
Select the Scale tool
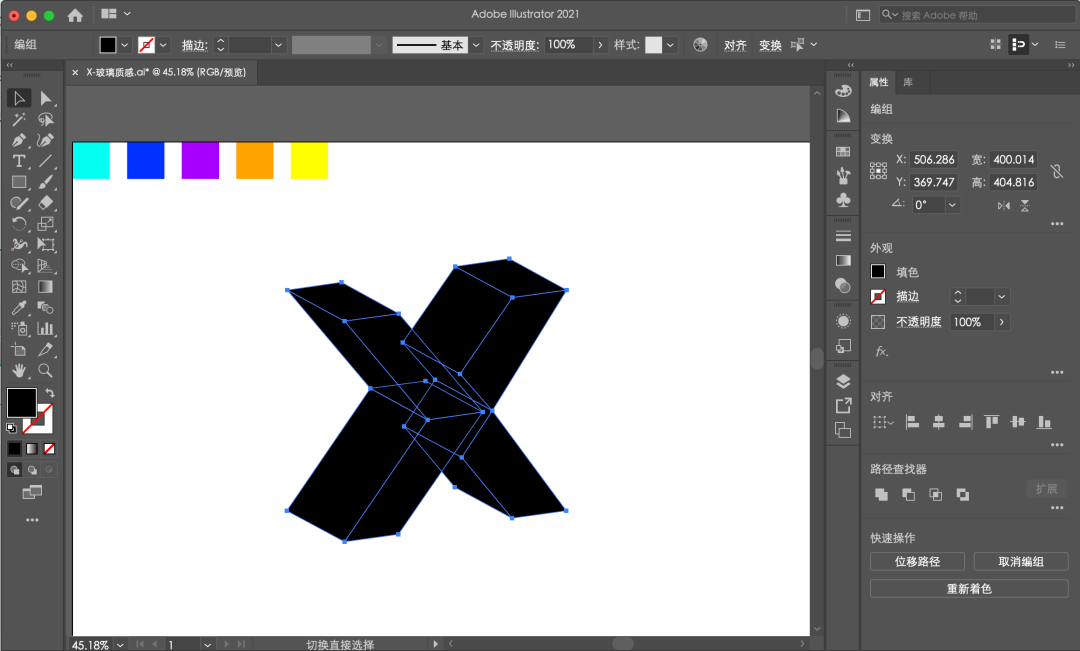(45, 224)
